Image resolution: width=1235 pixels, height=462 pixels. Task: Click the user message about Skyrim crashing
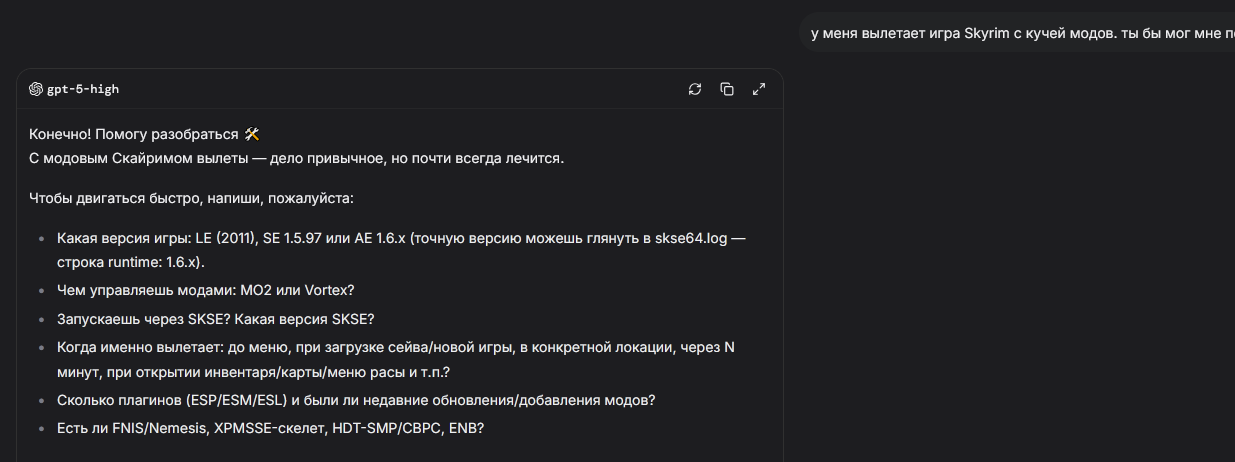coord(1017,33)
